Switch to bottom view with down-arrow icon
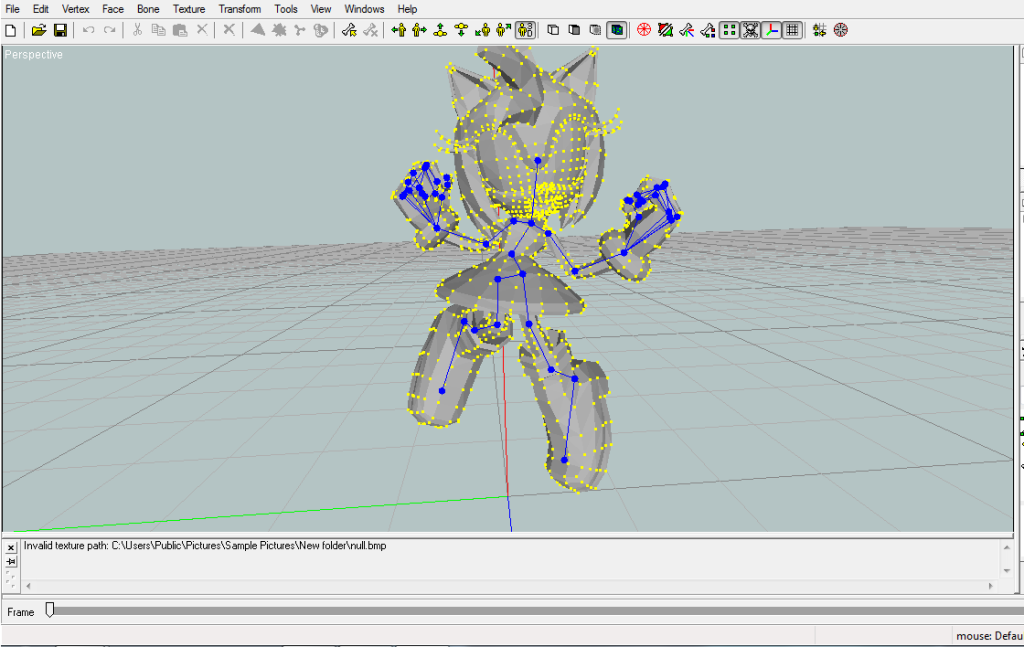The image size is (1024, 647). click(x=461, y=30)
